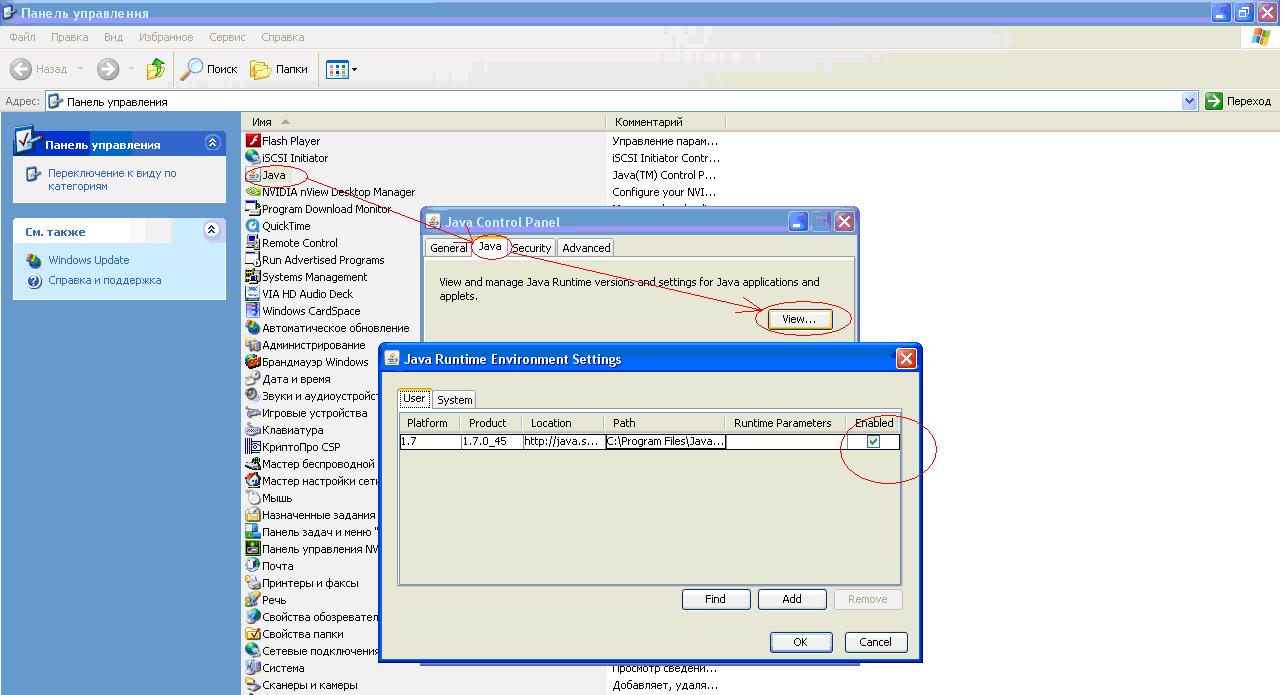Open the Принтеры и факсы icon
The image size is (1286, 695).
253,583
